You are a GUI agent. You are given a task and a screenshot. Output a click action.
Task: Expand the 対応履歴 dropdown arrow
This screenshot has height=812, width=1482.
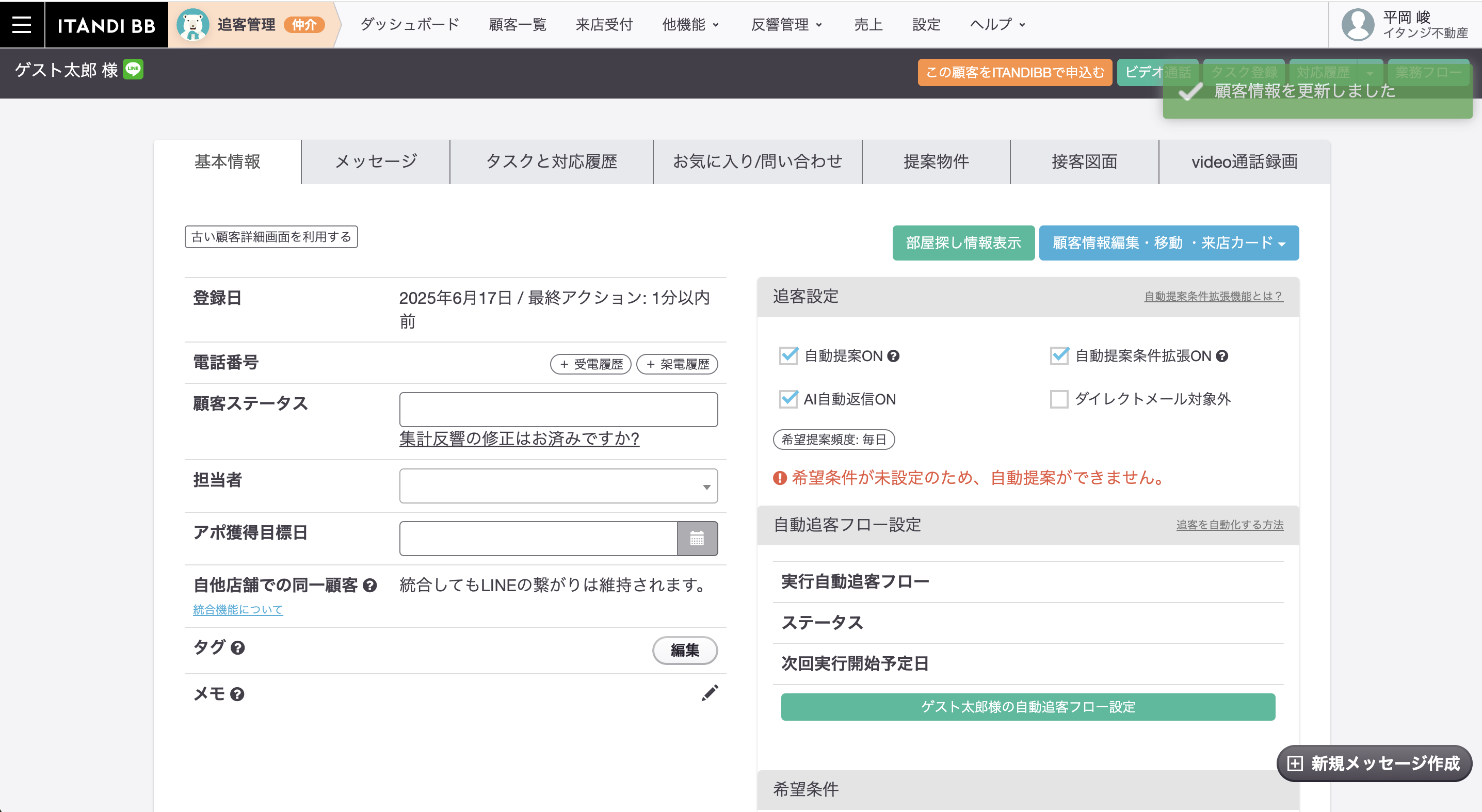1370,72
